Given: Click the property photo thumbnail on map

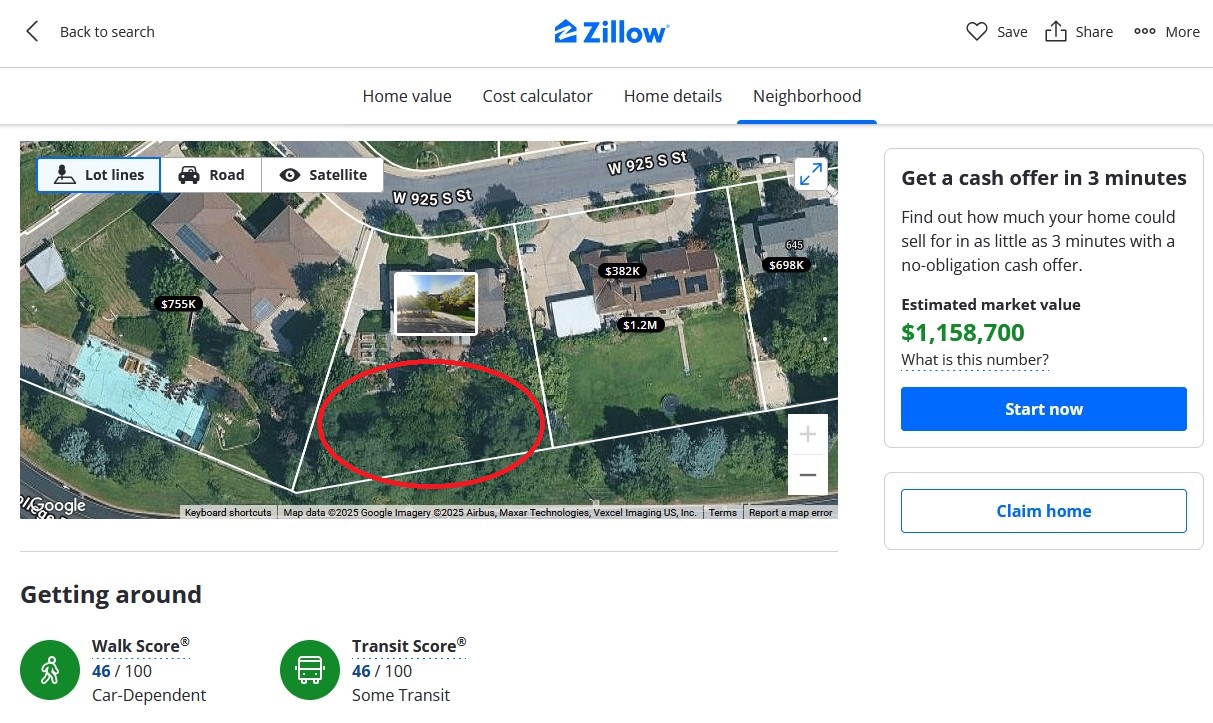Looking at the screenshot, I should [x=436, y=303].
